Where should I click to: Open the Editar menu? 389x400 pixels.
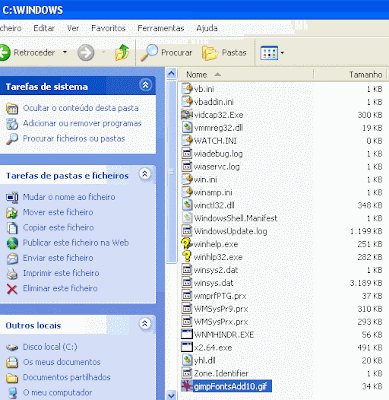point(44,28)
